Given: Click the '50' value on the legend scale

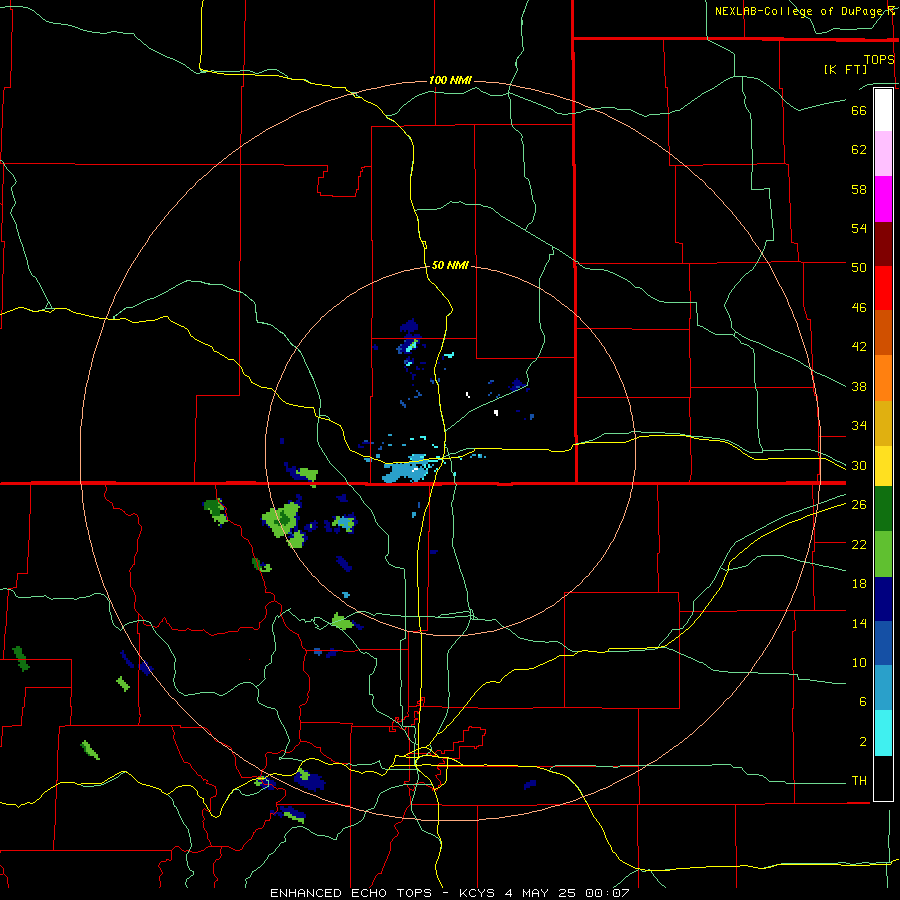Looking at the screenshot, I should tap(859, 268).
